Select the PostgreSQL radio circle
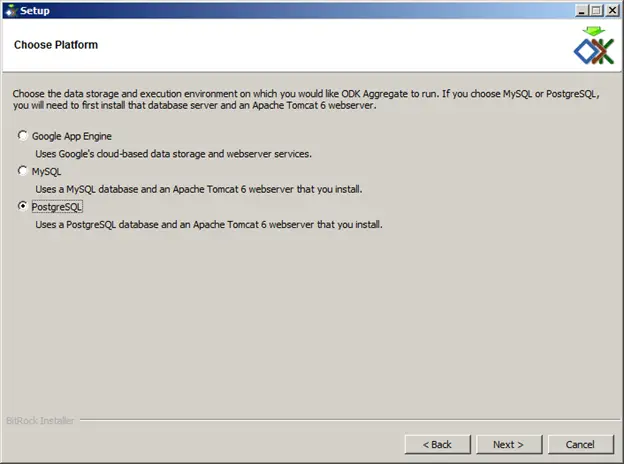Viewport: 624px width, 464px height. (23, 206)
